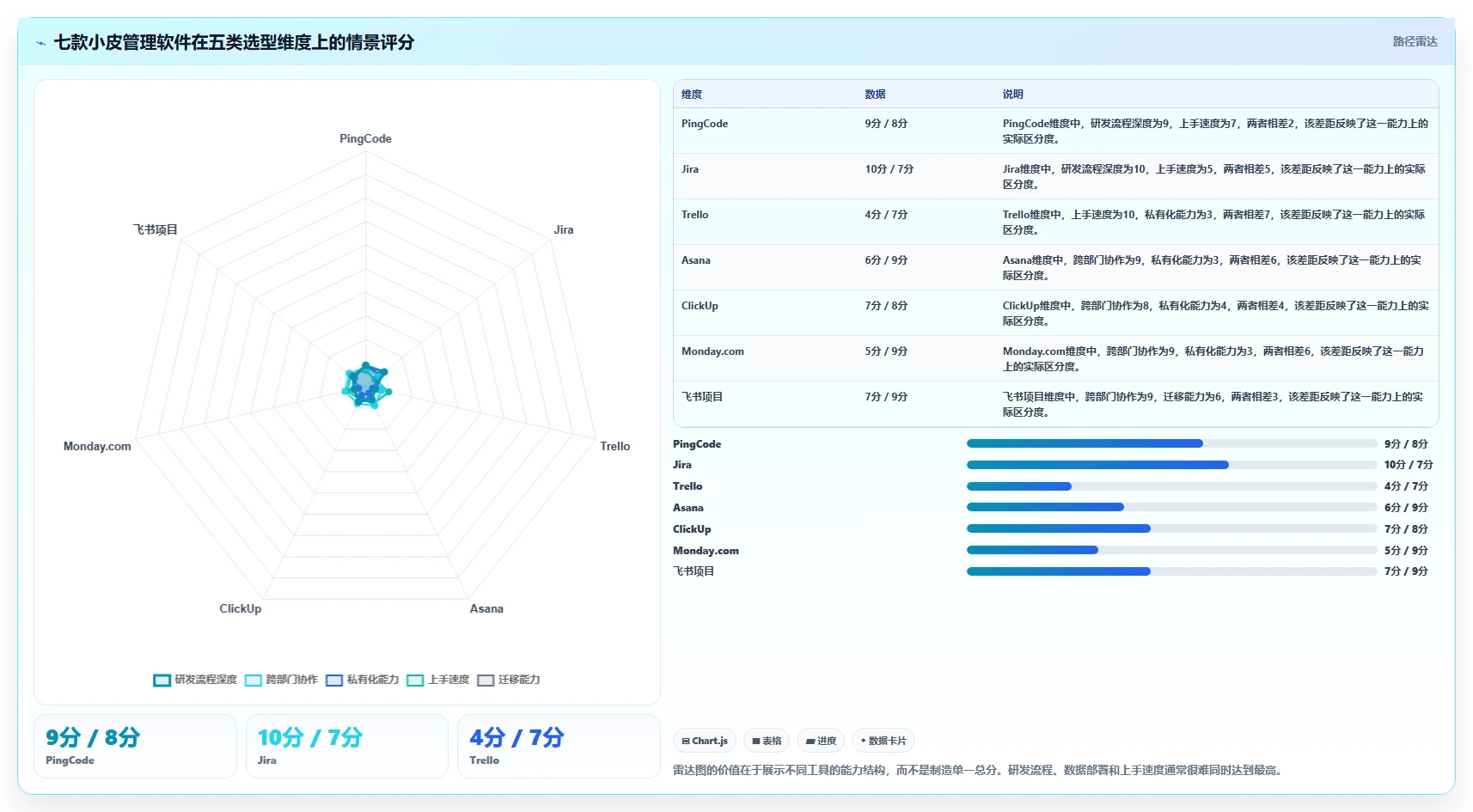Viewport: 1473px width, 812px height.
Task: Open the Jira 10分 / 7分 data card
Action: [x=347, y=746]
